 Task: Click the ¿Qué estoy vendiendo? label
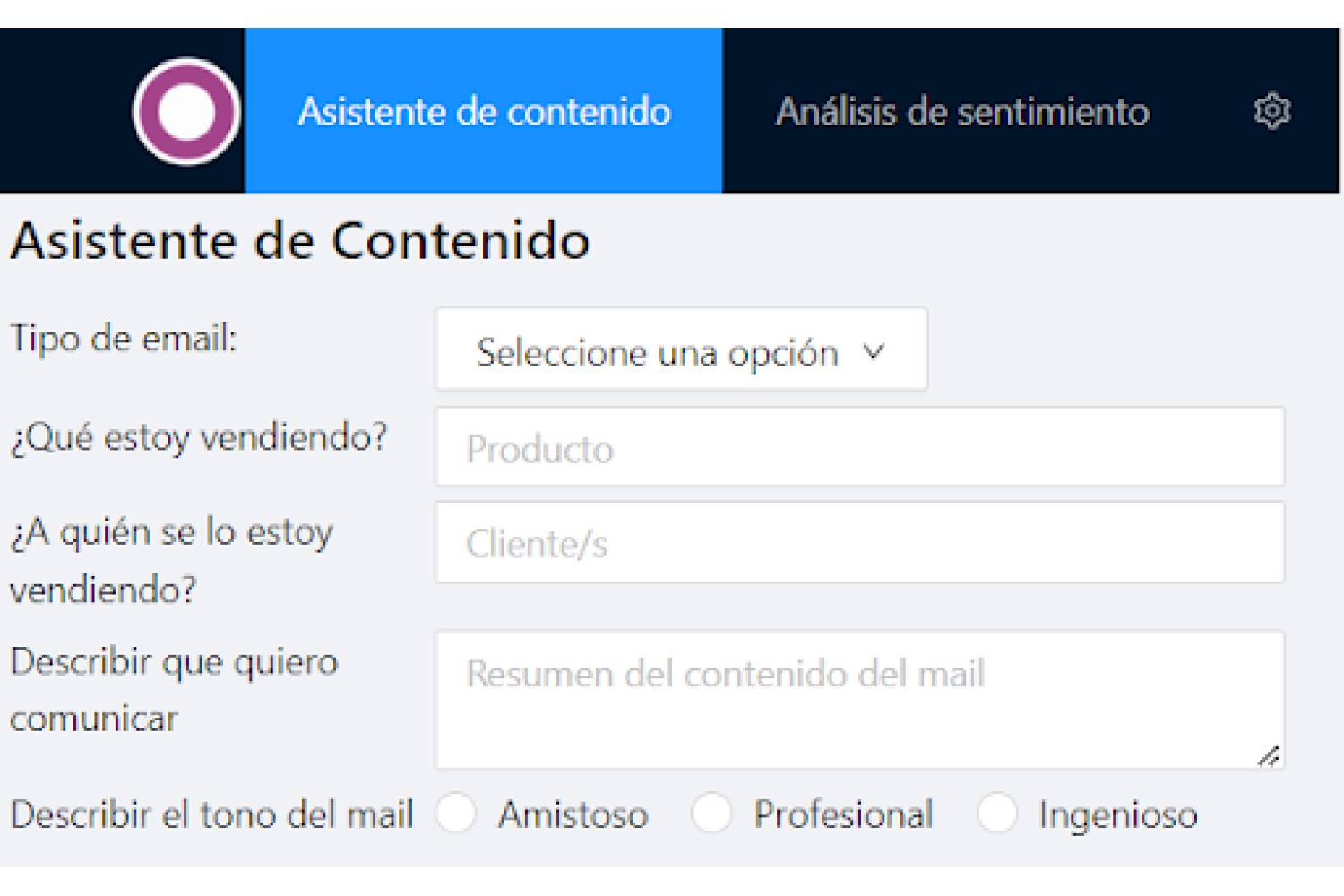tap(199, 437)
